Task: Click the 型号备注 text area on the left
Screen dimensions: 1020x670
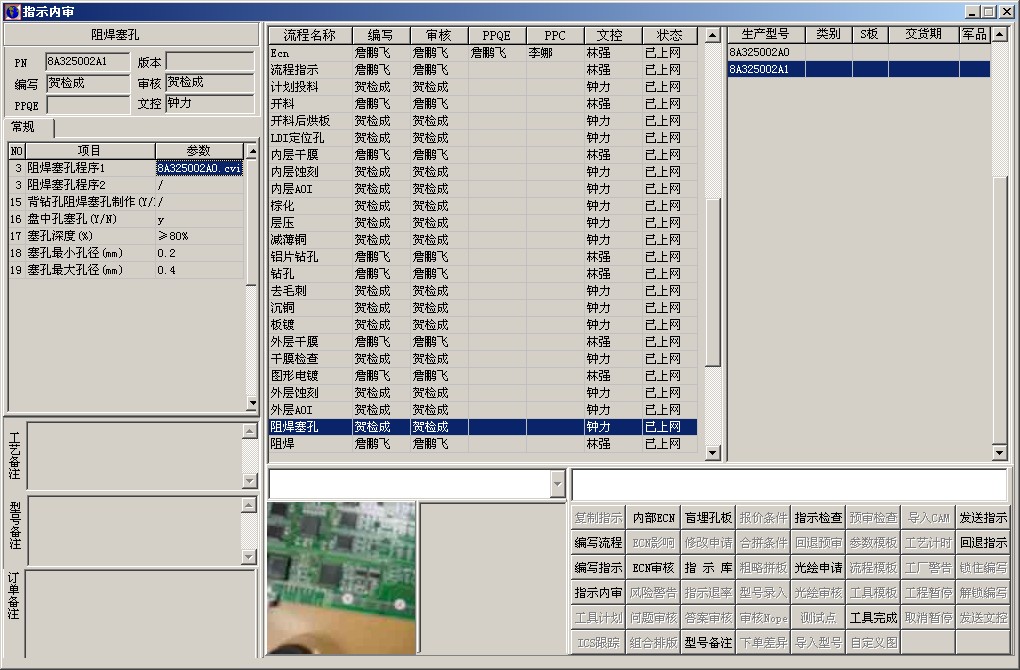Action: click(135, 531)
